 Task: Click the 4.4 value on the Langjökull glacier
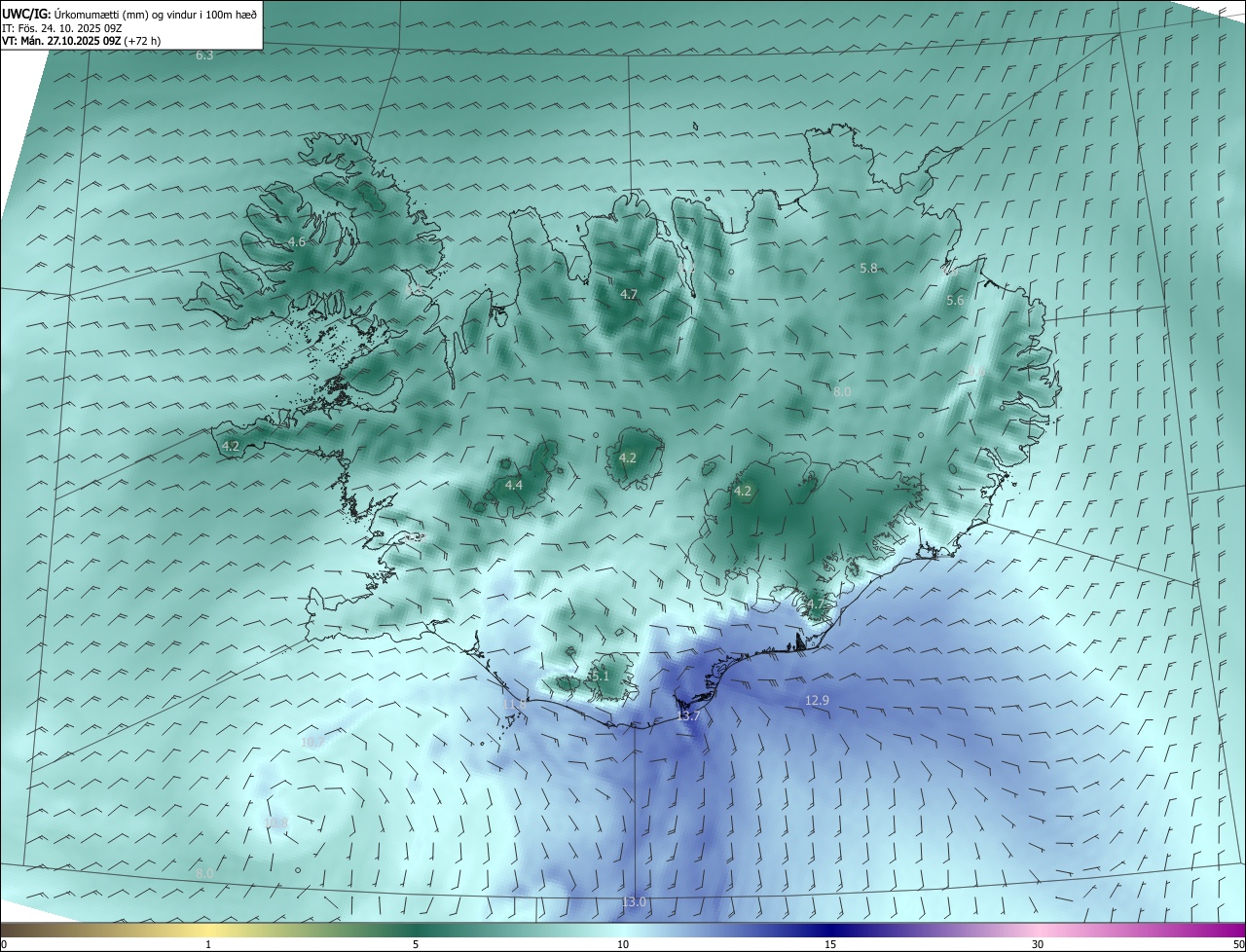pyautogui.click(x=514, y=485)
